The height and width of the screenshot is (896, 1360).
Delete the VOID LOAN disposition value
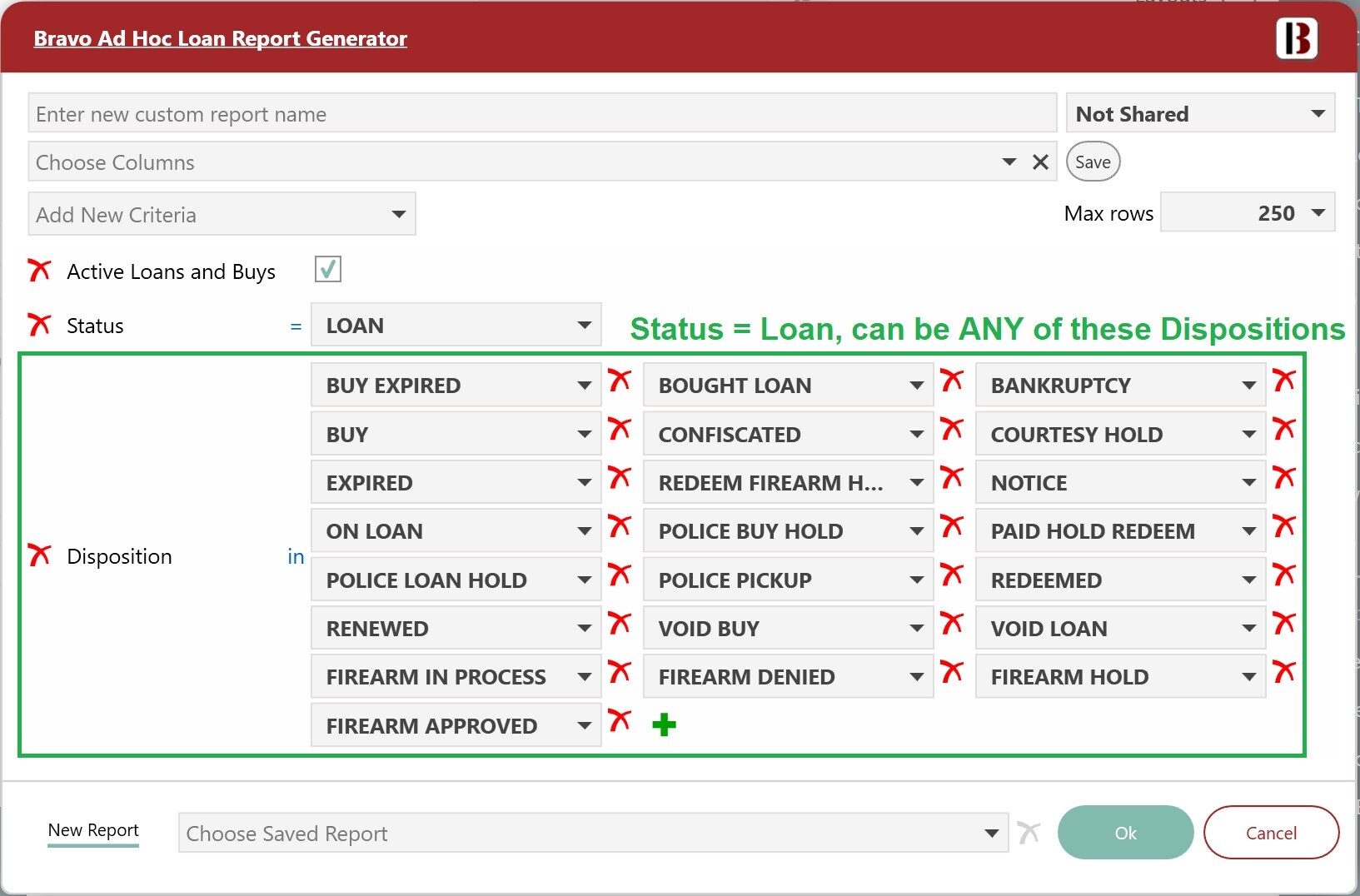[x=1284, y=624]
